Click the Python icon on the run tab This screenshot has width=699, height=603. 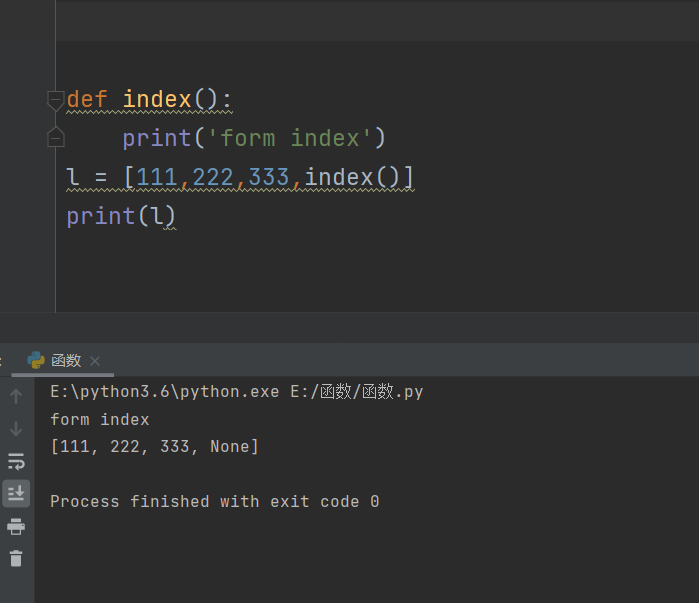pyautogui.click(x=36, y=360)
